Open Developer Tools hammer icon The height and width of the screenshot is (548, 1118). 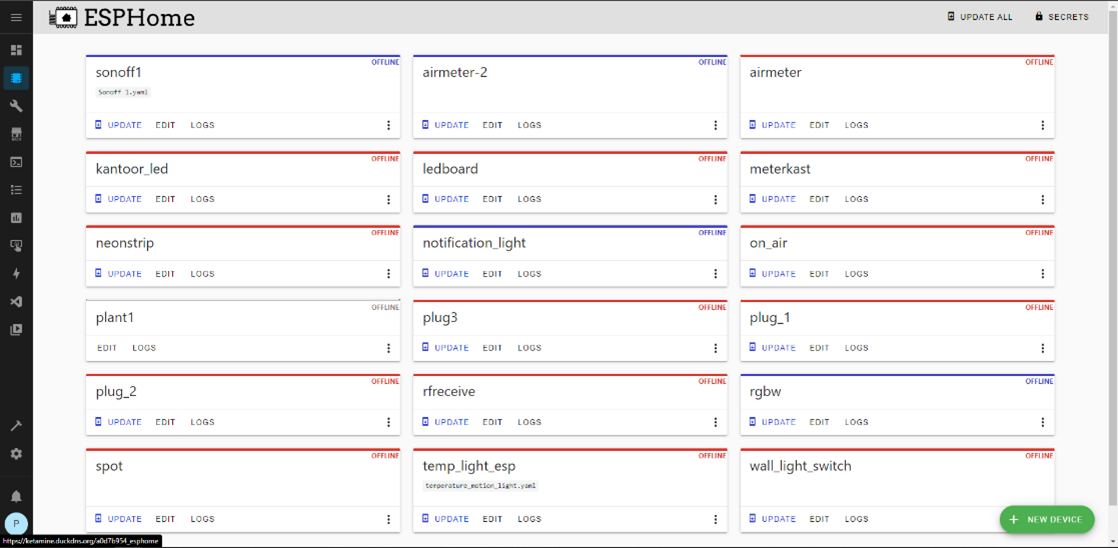pos(16,426)
